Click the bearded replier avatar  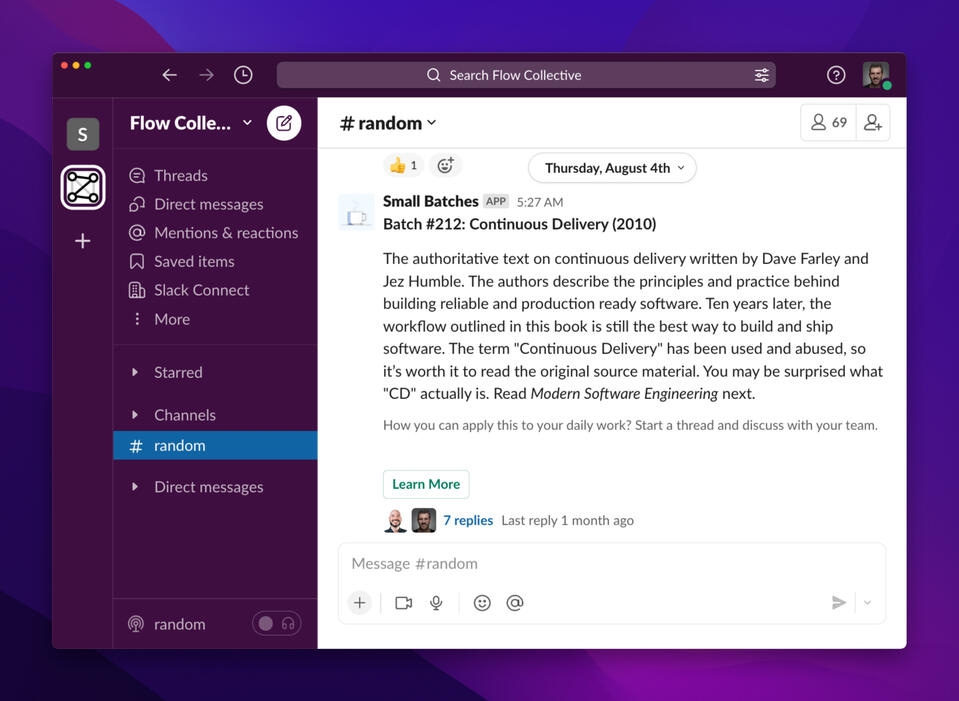click(424, 521)
